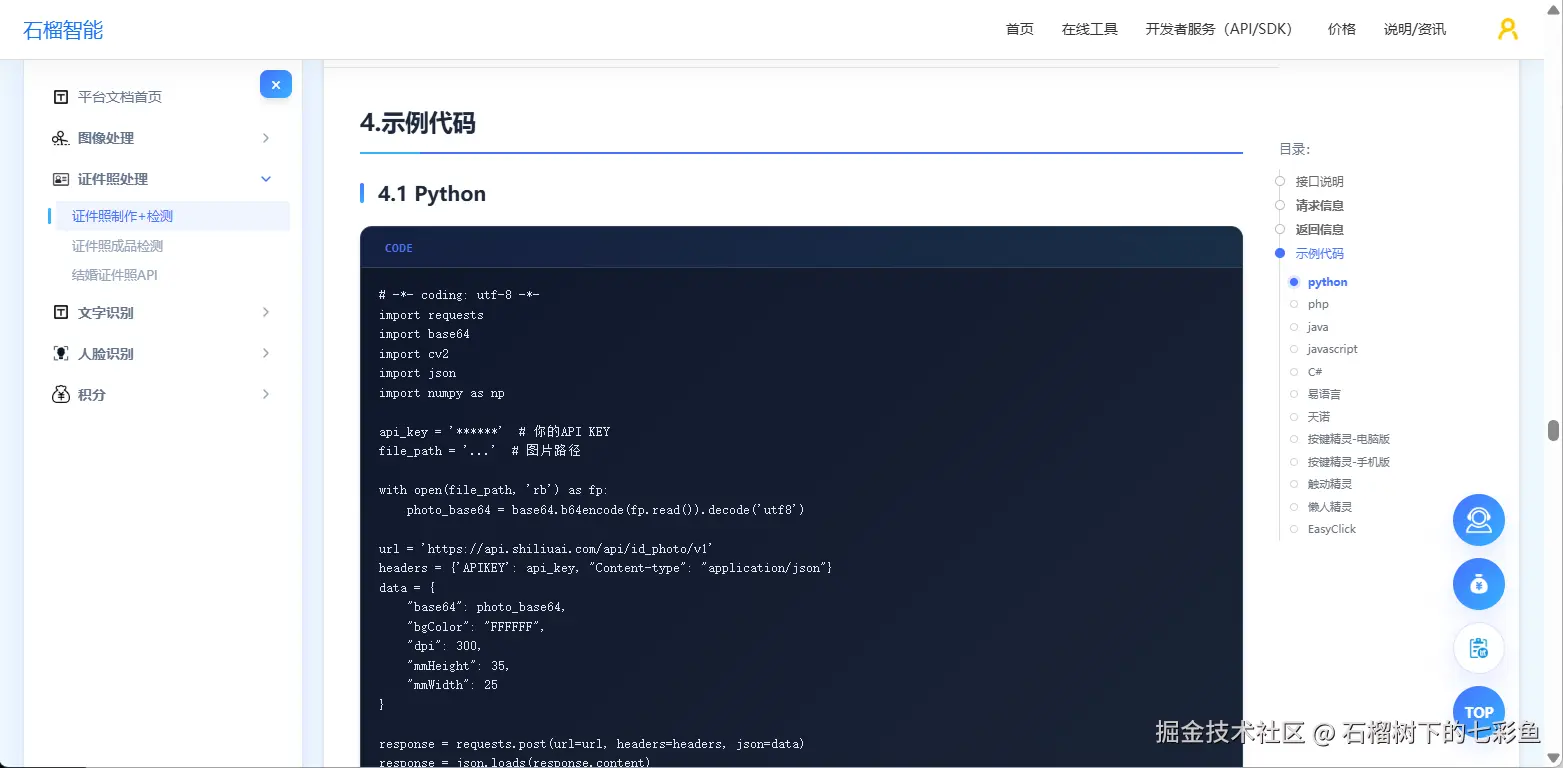This screenshot has width=1563, height=768.
Task: Open the customer service headset floating button
Action: click(x=1478, y=520)
